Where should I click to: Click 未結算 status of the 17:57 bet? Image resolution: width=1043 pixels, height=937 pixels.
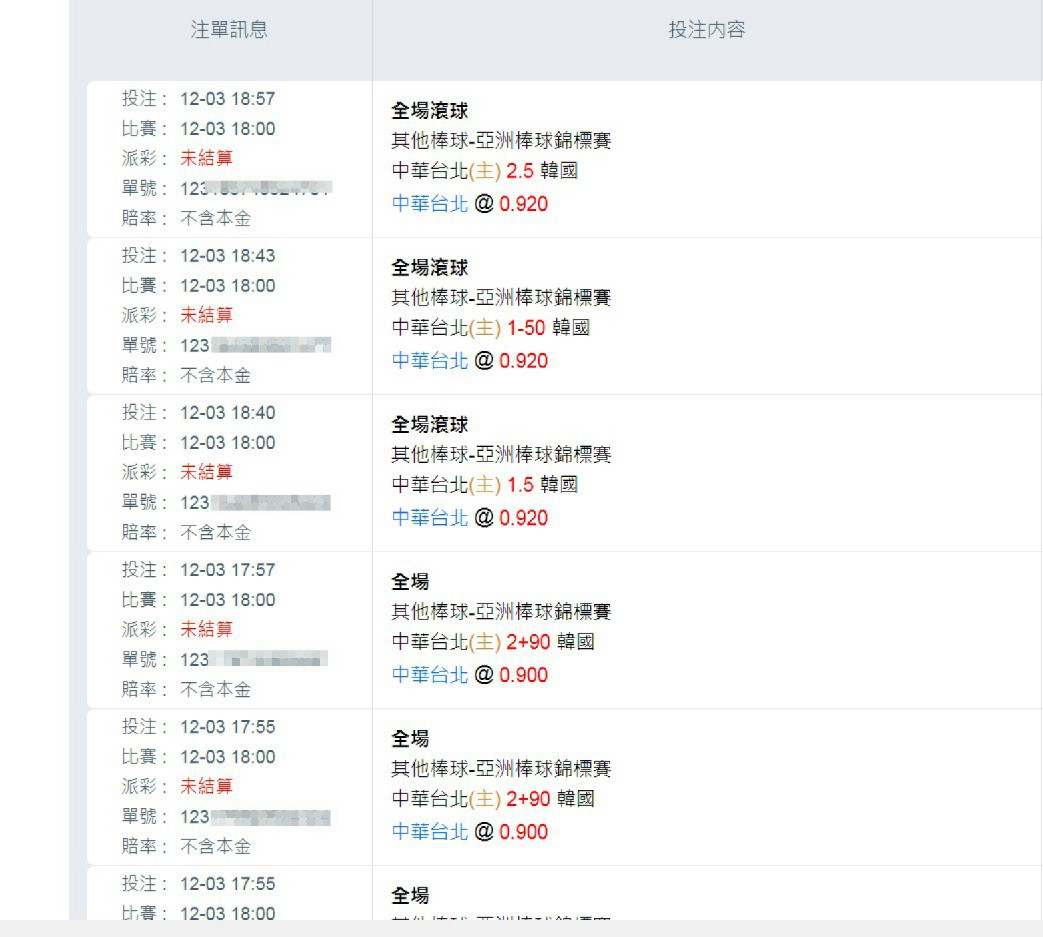[x=206, y=629]
